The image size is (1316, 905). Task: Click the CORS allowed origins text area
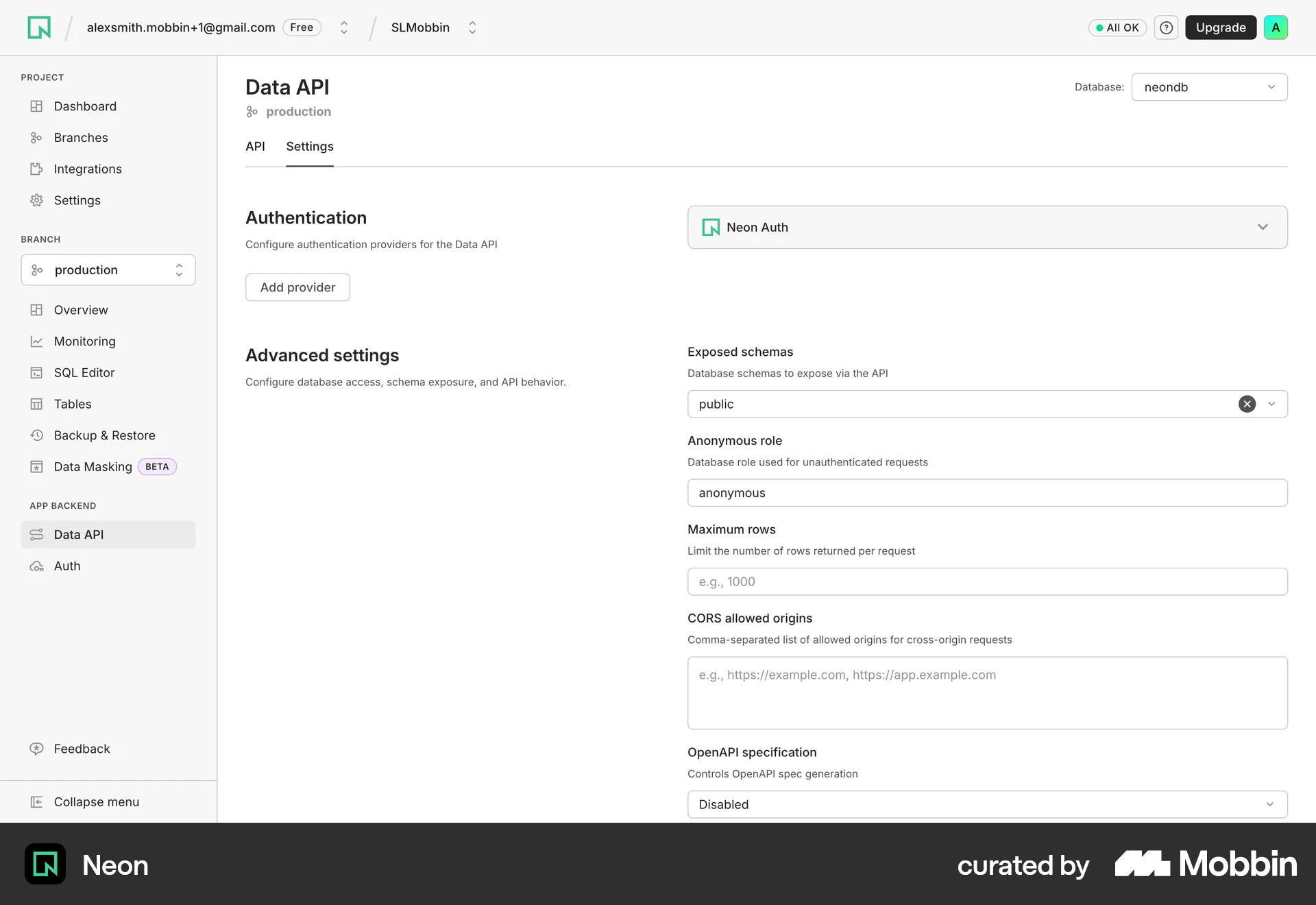[987, 693]
